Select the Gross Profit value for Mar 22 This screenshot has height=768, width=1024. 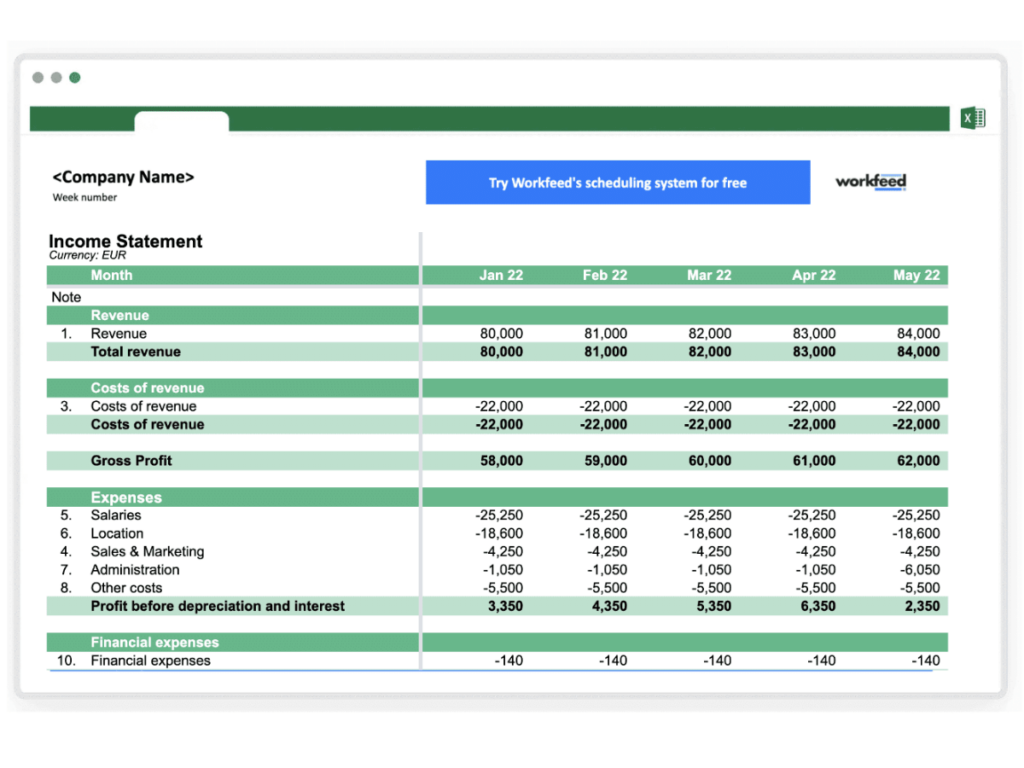point(709,461)
